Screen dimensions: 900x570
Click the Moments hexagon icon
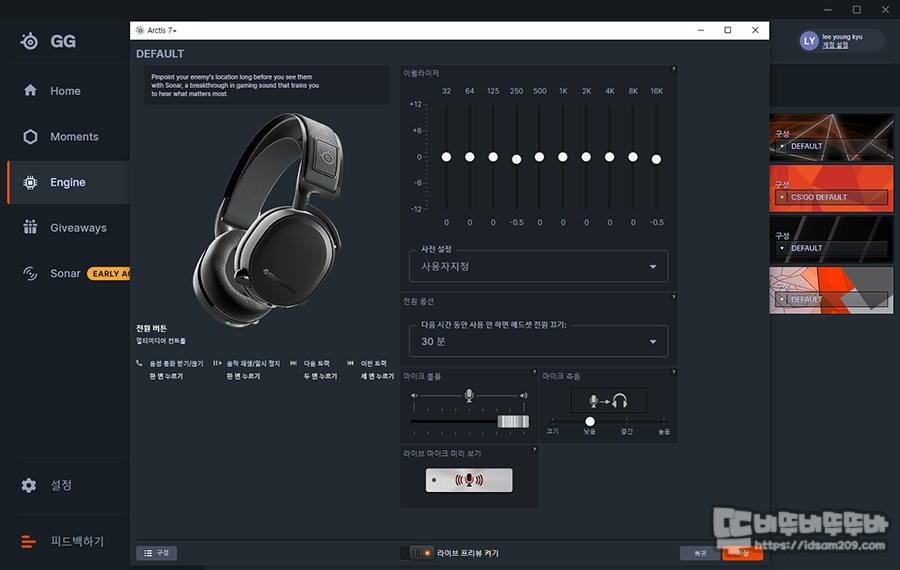point(30,137)
